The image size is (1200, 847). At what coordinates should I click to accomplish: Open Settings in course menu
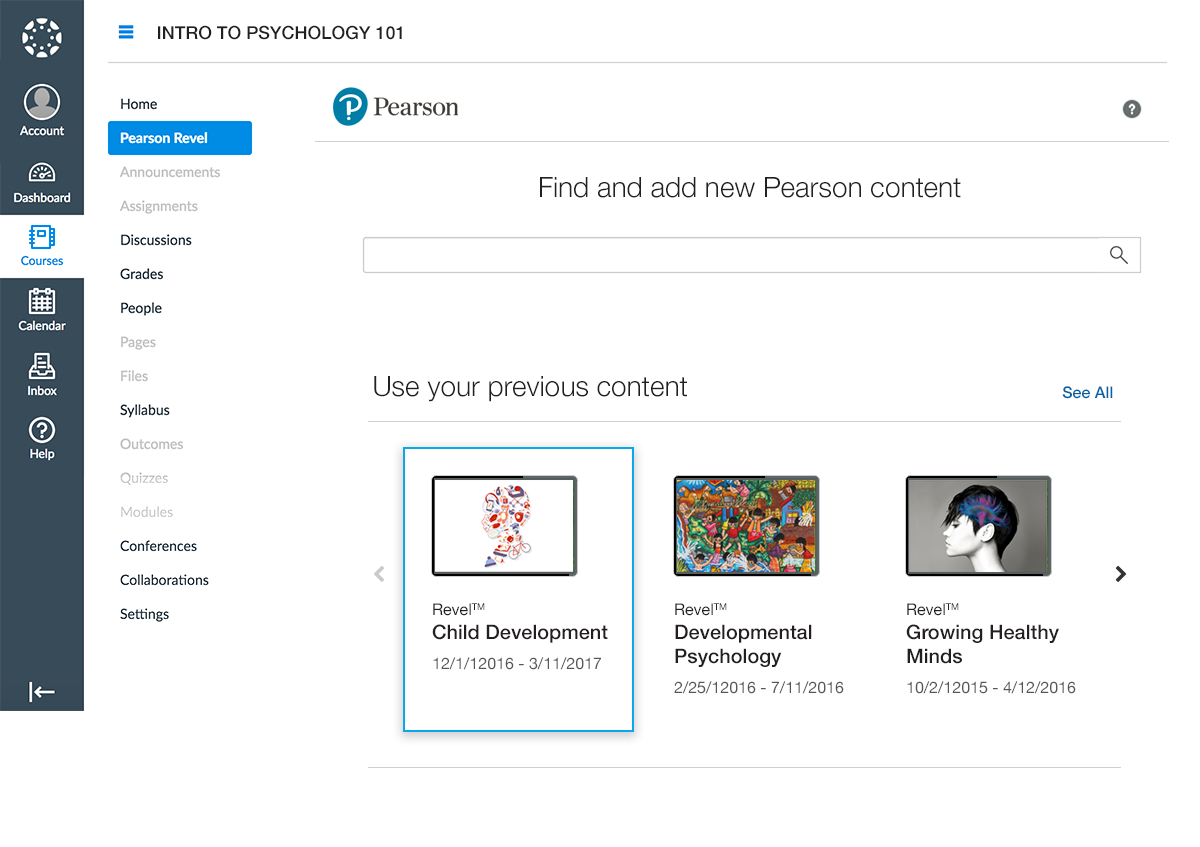coord(145,614)
